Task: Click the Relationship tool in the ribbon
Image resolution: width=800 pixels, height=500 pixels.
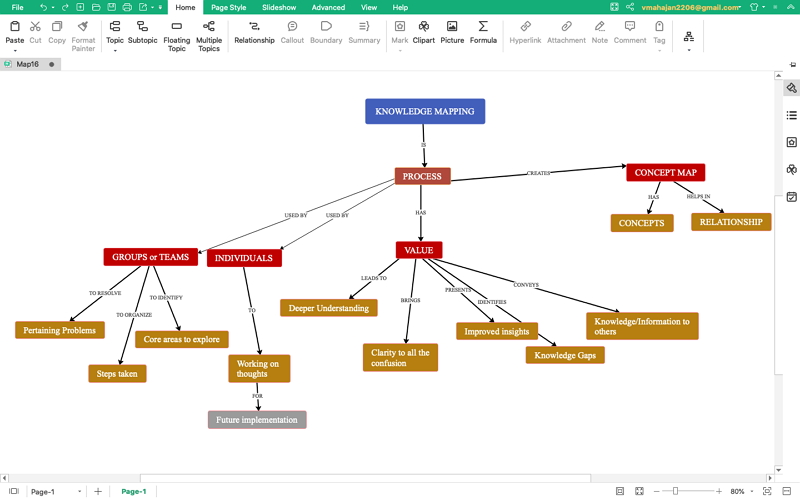Action: pos(254,31)
